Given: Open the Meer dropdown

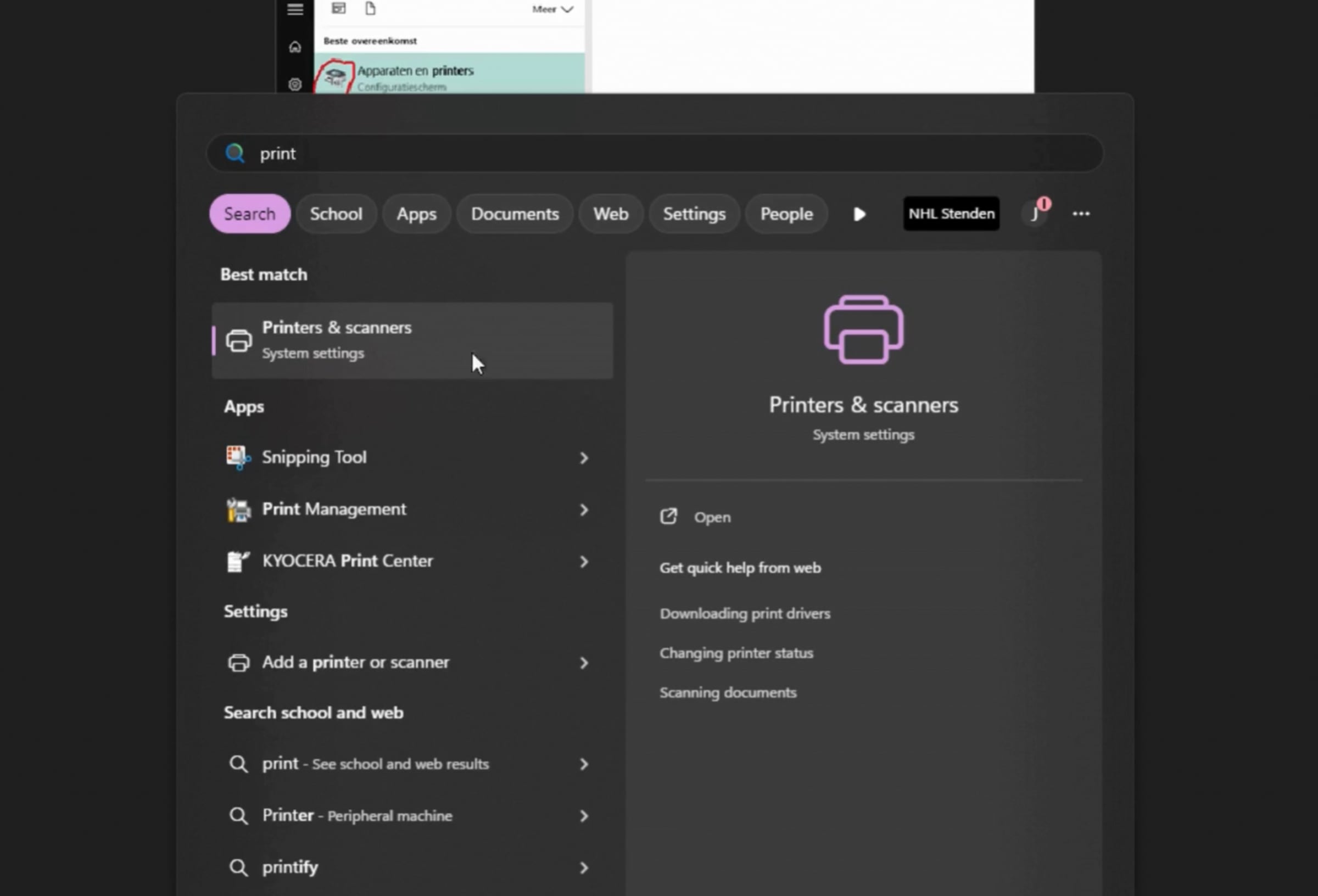Looking at the screenshot, I should [x=552, y=9].
